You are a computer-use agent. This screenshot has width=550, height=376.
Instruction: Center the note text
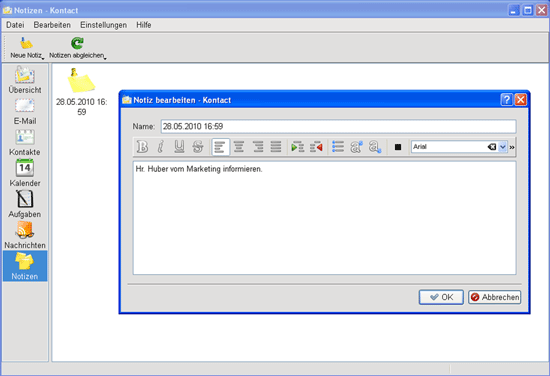coord(239,147)
